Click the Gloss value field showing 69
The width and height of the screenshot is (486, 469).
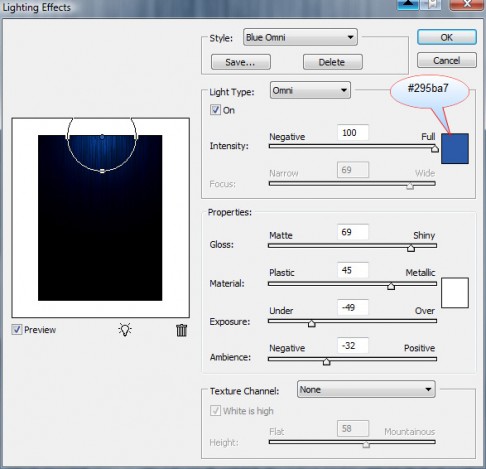click(353, 232)
